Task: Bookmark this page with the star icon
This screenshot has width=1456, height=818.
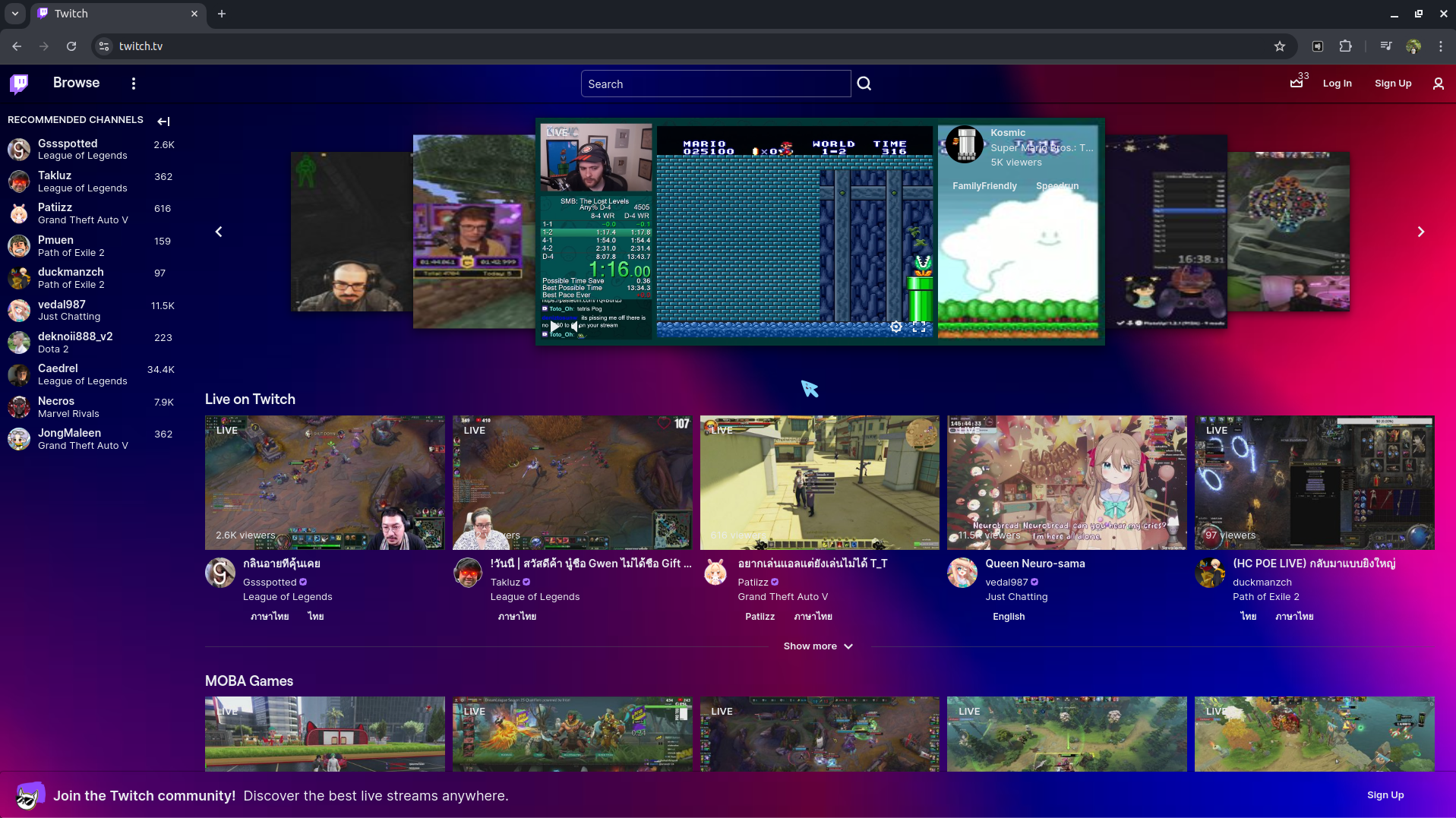Action: (1280, 46)
